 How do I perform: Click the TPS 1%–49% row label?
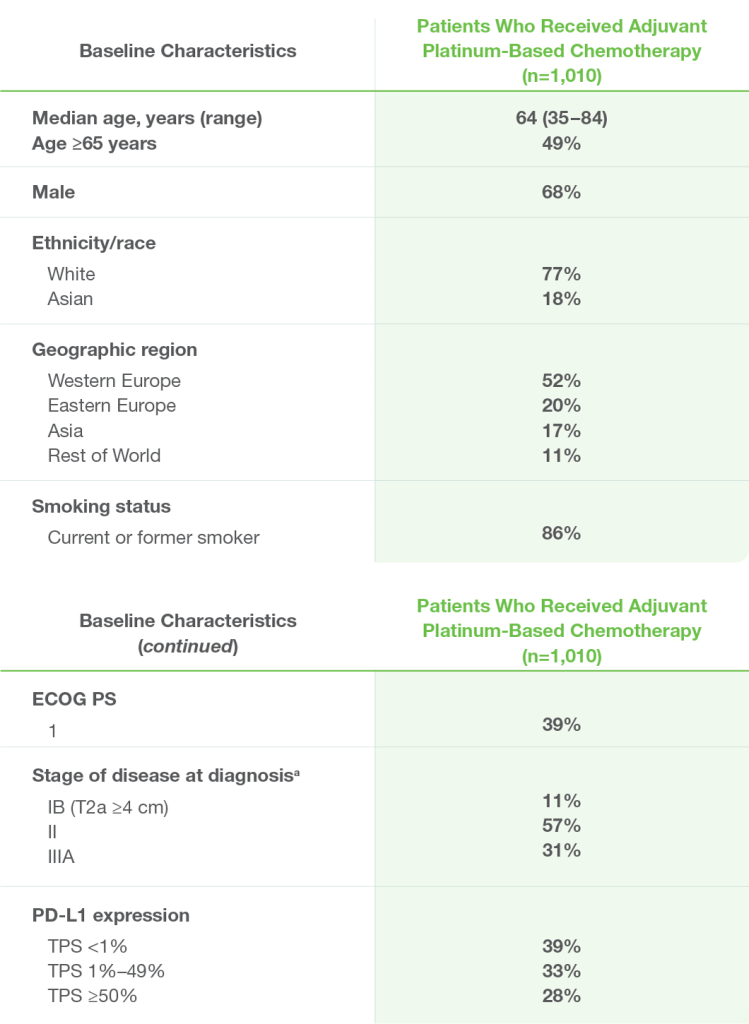click(x=106, y=971)
